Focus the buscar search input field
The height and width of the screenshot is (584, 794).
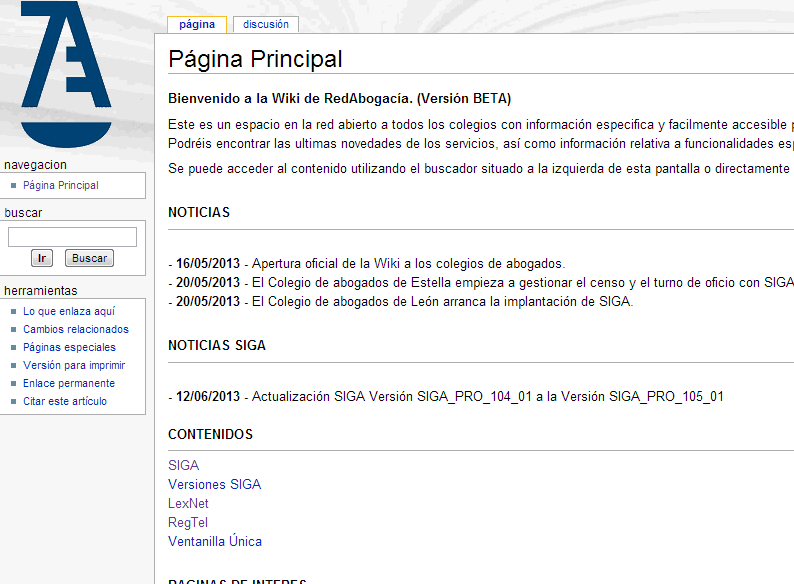(x=72, y=237)
